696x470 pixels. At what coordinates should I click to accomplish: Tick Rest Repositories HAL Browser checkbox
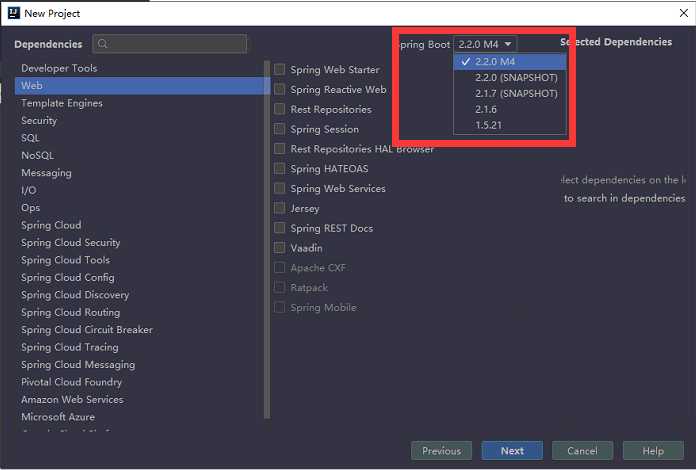point(280,148)
